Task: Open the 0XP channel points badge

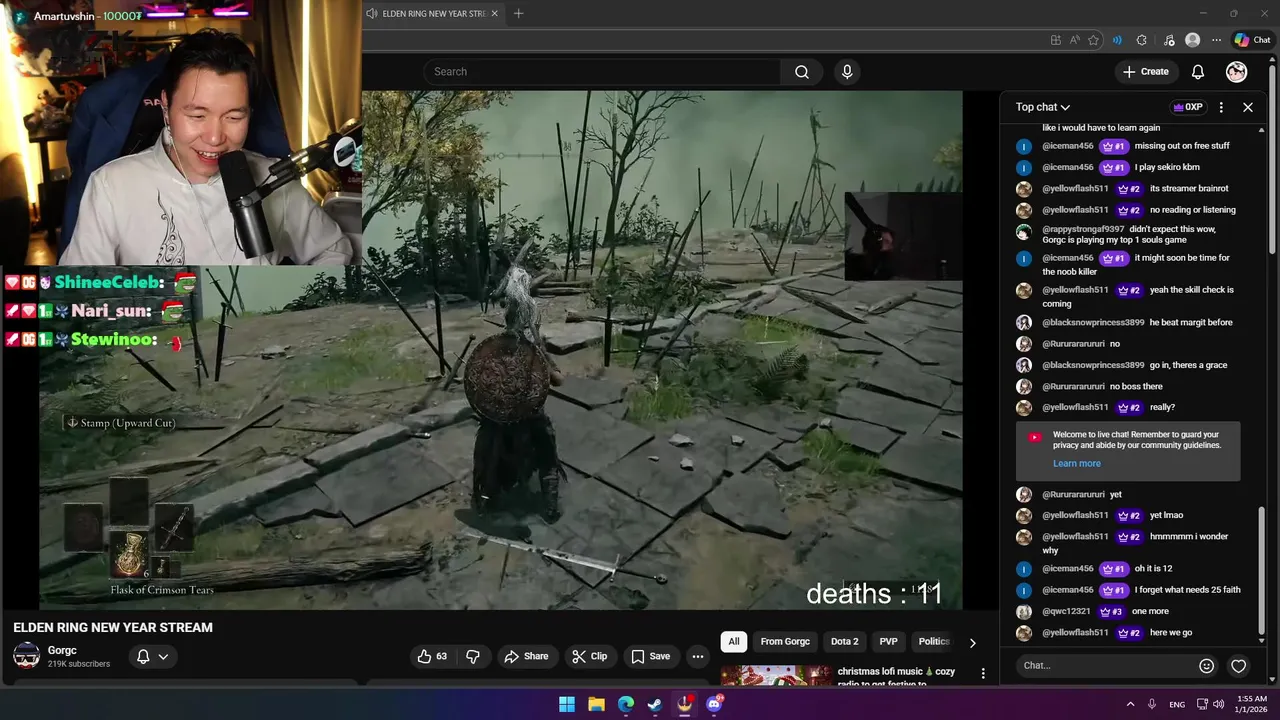Action: coord(1188,107)
